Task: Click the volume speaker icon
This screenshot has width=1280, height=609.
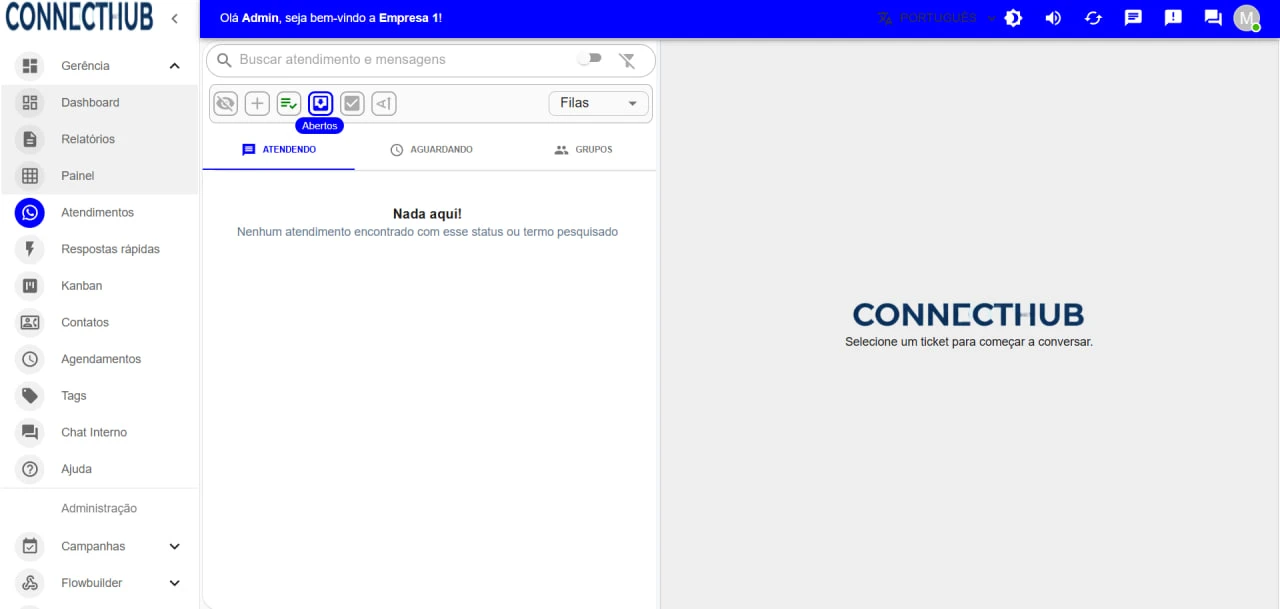Action: click(x=1053, y=18)
